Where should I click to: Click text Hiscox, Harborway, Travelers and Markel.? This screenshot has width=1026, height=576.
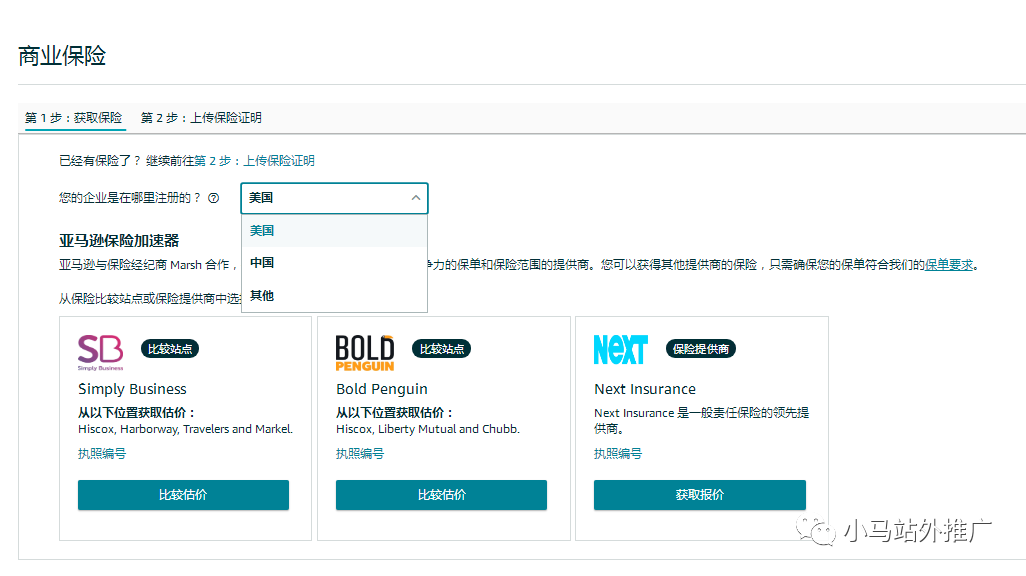coord(185,429)
